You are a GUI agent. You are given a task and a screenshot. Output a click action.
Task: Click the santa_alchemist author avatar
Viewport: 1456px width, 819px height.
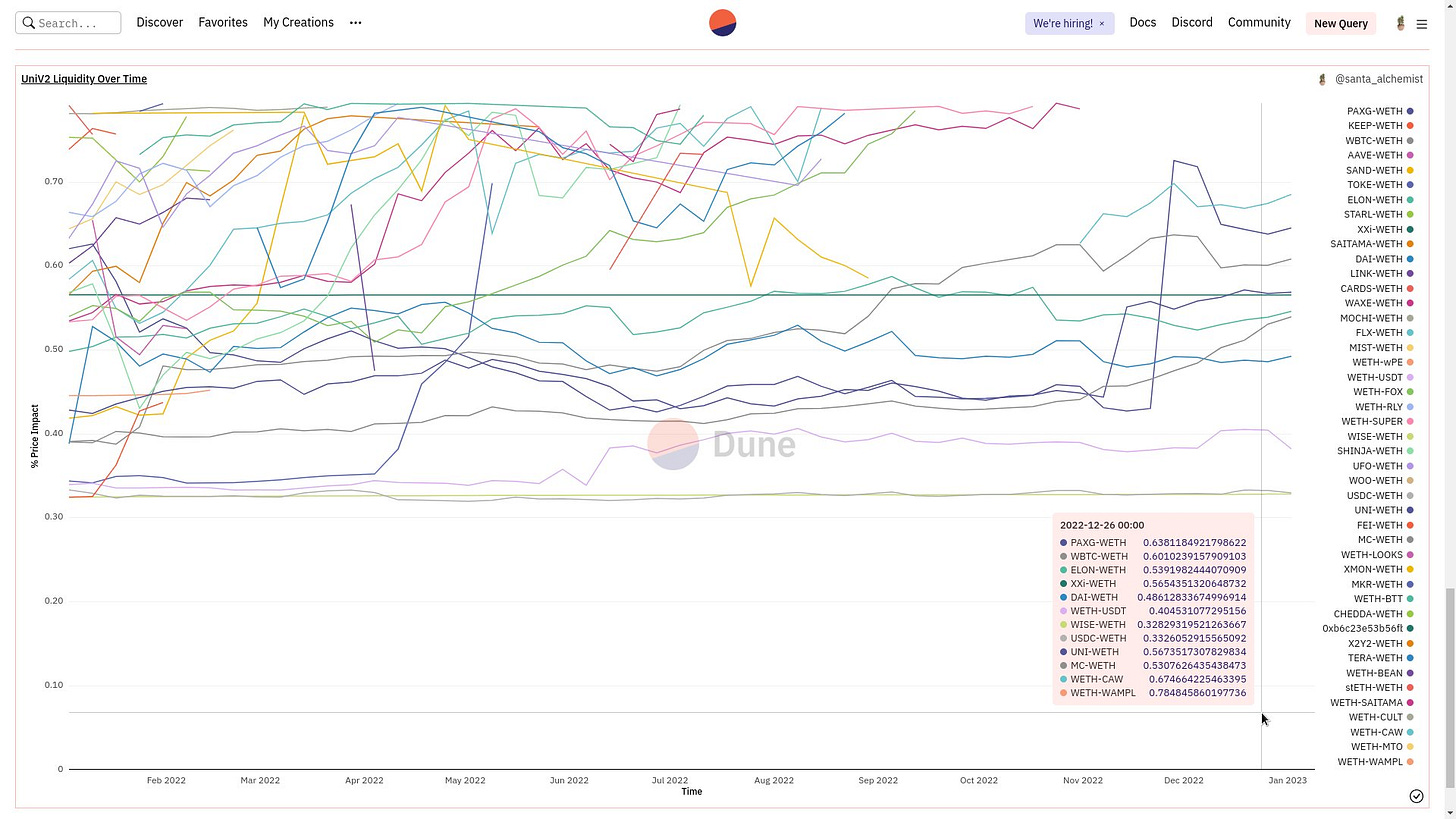1323,79
